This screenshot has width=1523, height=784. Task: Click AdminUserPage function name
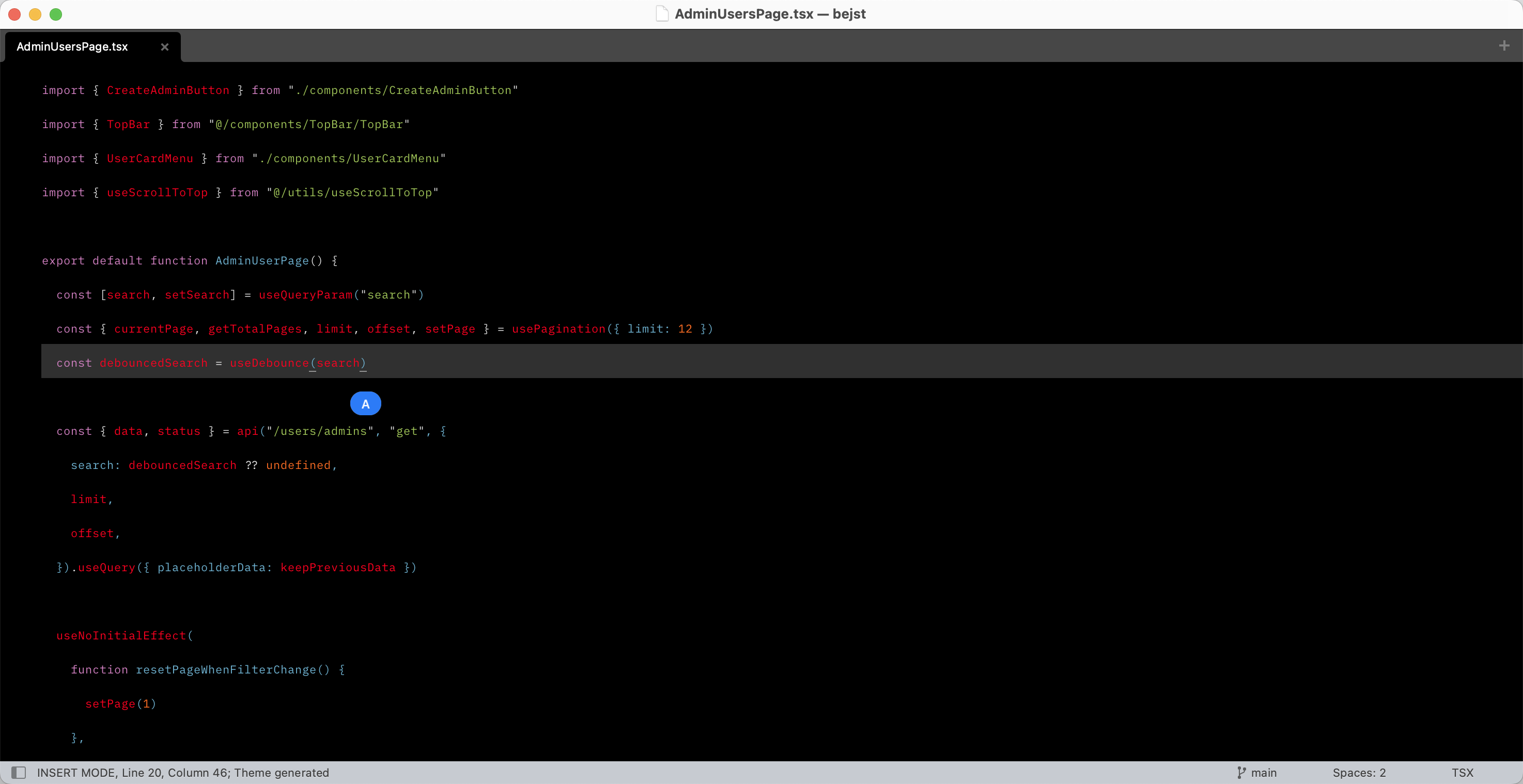262,261
